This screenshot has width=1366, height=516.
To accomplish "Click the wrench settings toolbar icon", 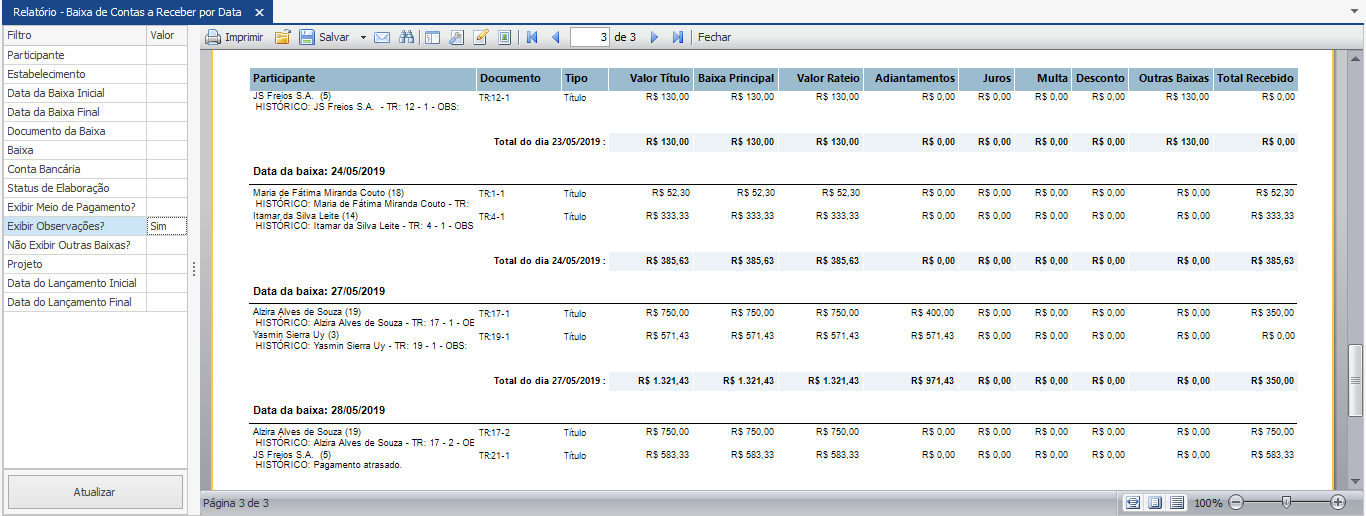I will pos(456,37).
